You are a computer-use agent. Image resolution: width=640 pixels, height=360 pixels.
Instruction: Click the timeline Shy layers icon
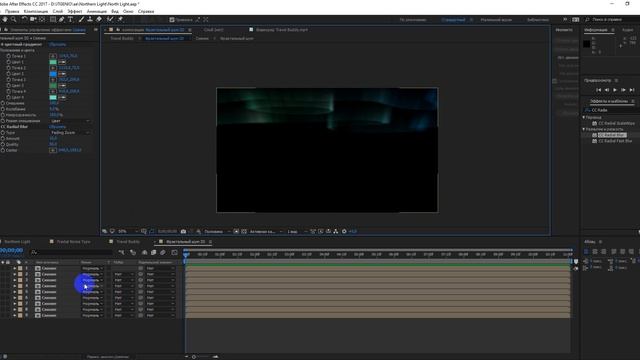[144, 253]
